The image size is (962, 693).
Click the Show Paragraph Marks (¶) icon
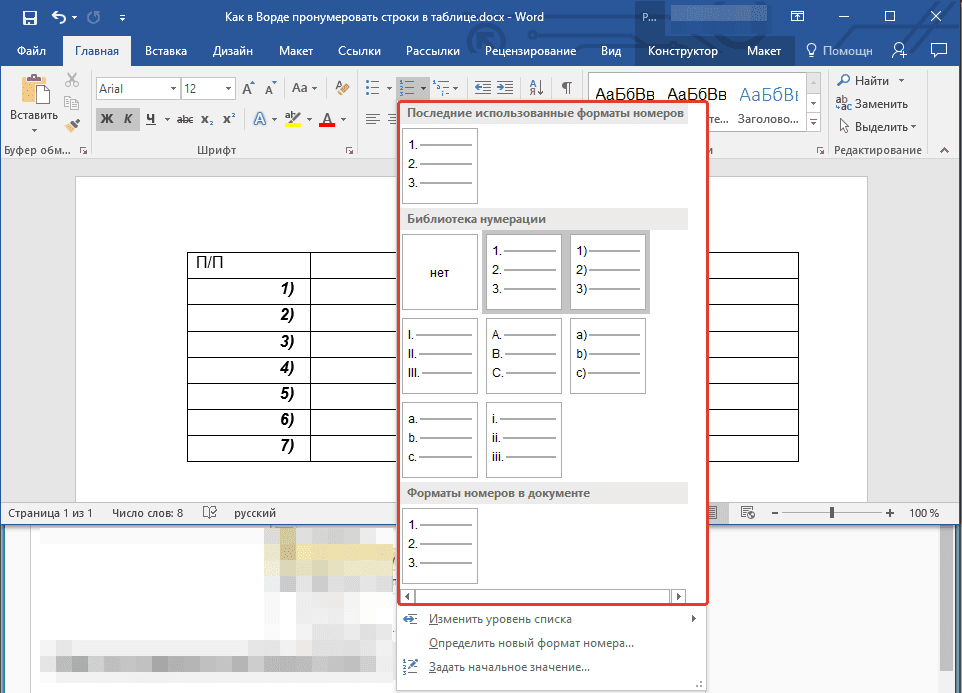tap(566, 88)
